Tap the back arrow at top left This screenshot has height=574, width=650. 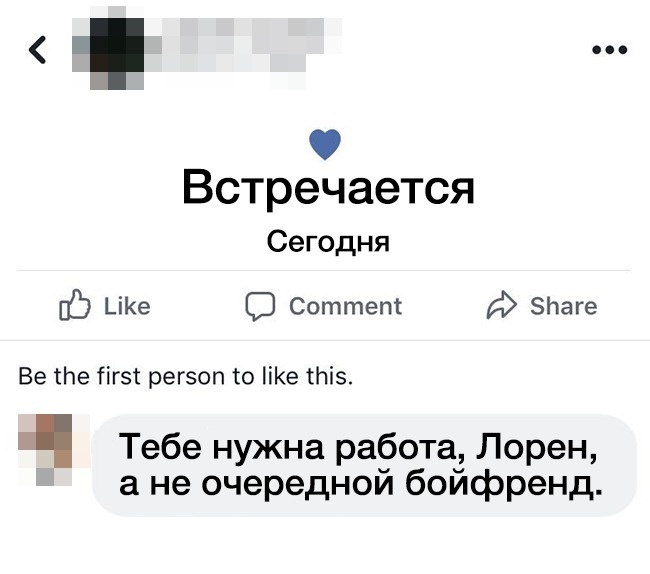click(39, 49)
